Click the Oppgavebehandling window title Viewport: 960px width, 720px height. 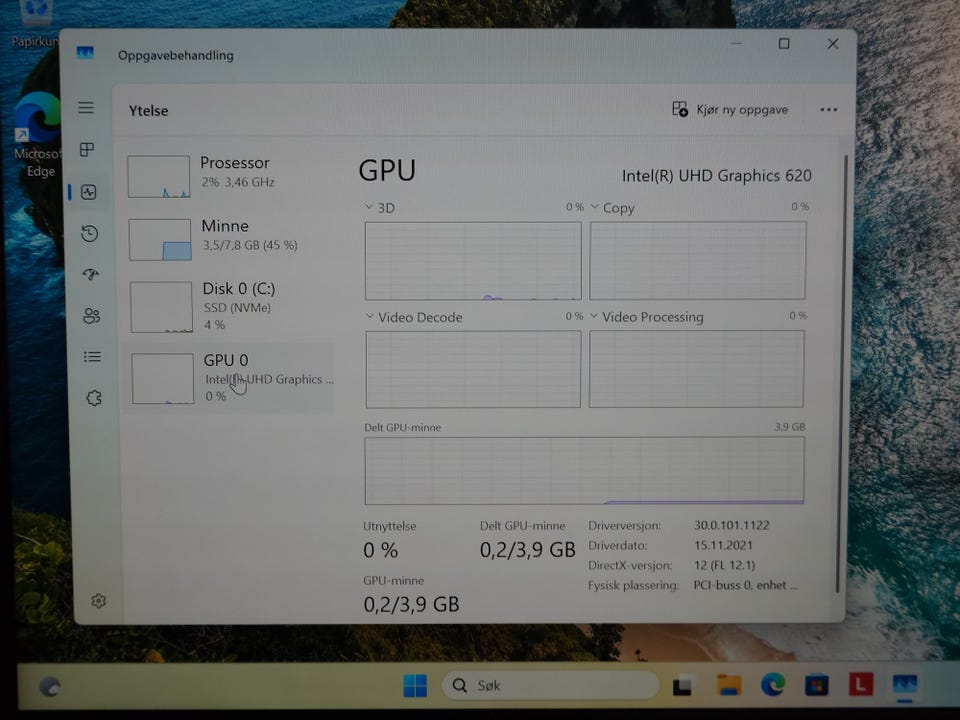(176, 55)
